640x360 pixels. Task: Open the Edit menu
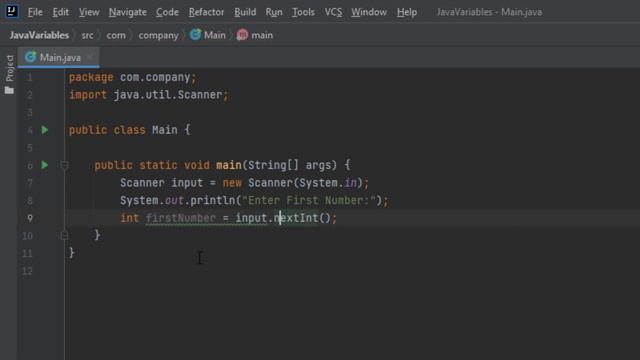60,12
